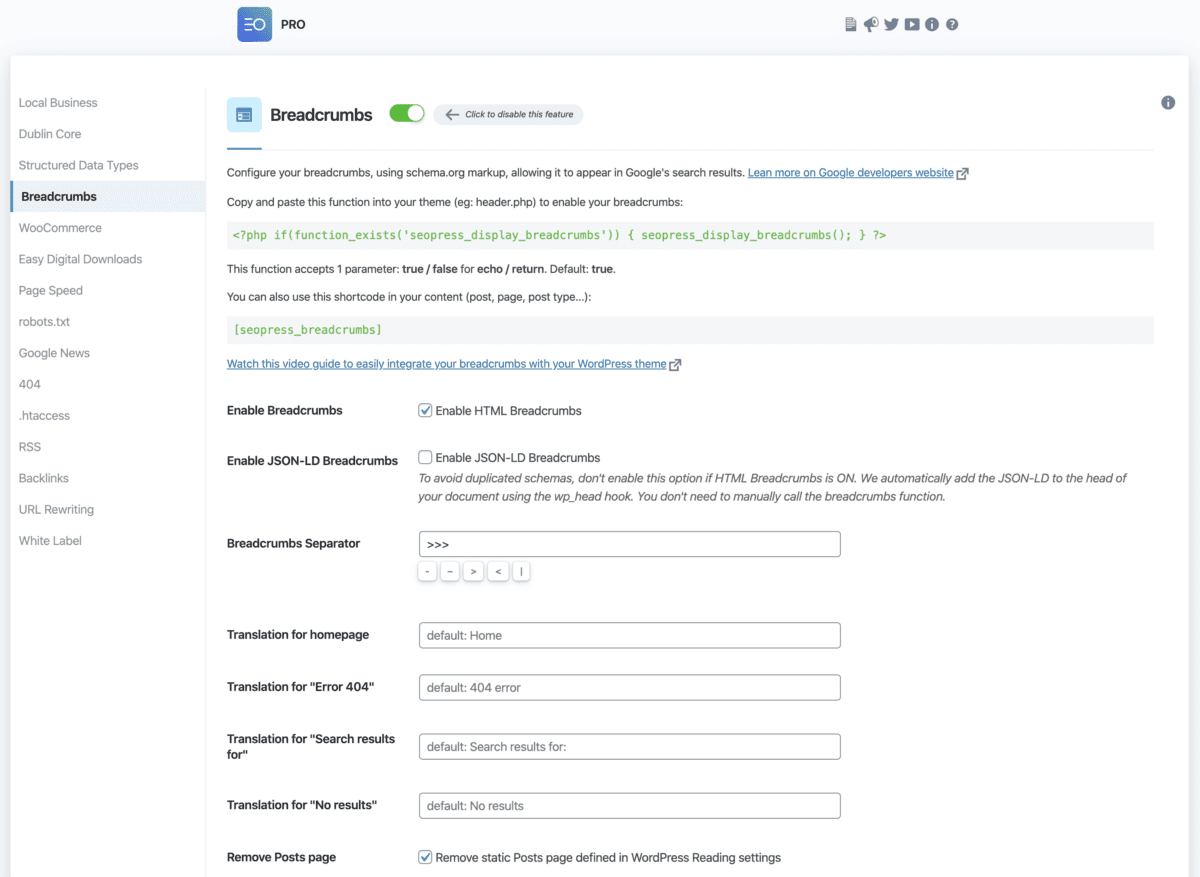The width and height of the screenshot is (1200, 877).
Task: Insert greater-than separator button
Action: [x=474, y=572]
